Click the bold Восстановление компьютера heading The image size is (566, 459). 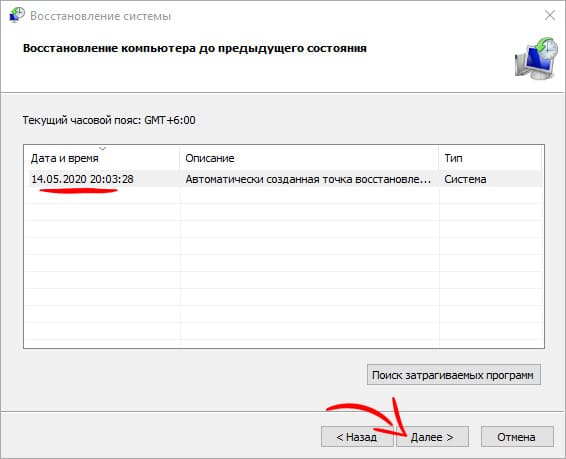click(x=195, y=48)
